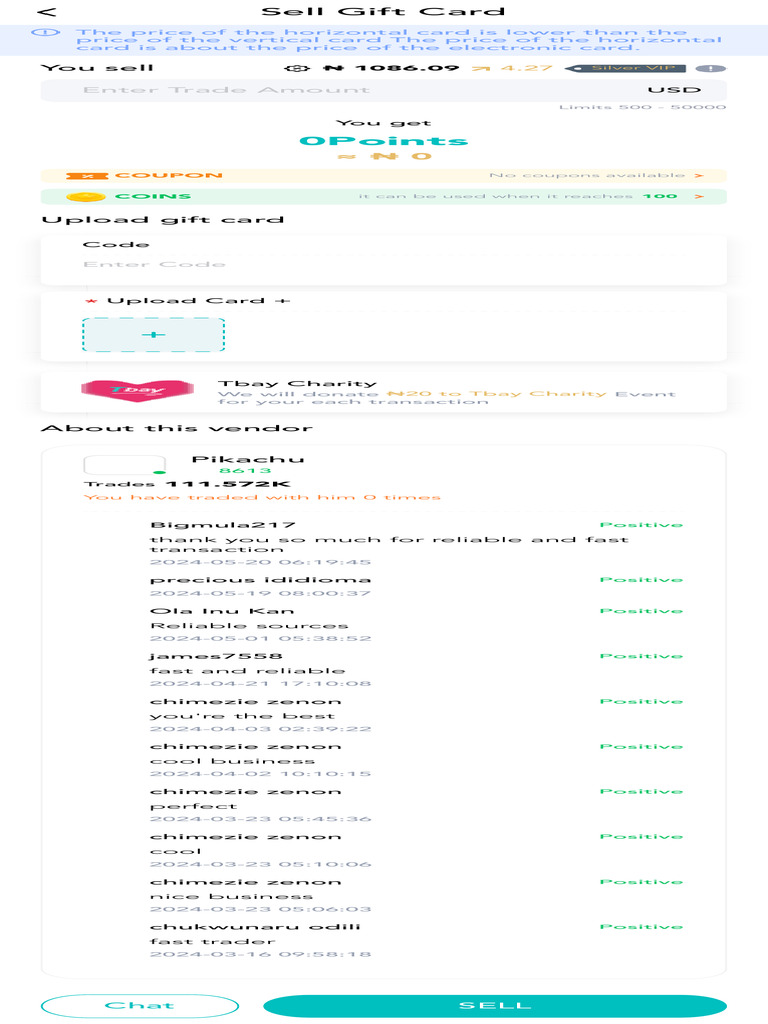Tap reviewer name Bigmula217
The height and width of the screenshot is (1024, 768).
point(223,525)
